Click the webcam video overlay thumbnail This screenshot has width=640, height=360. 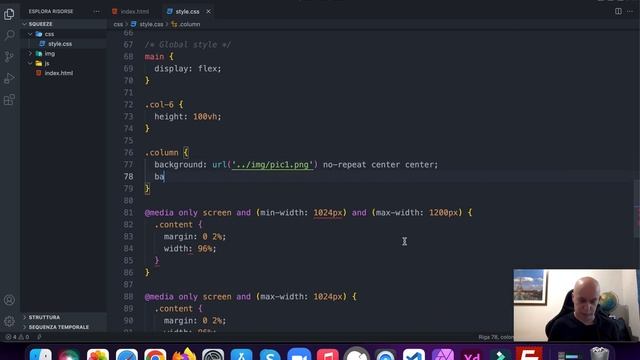575,305
